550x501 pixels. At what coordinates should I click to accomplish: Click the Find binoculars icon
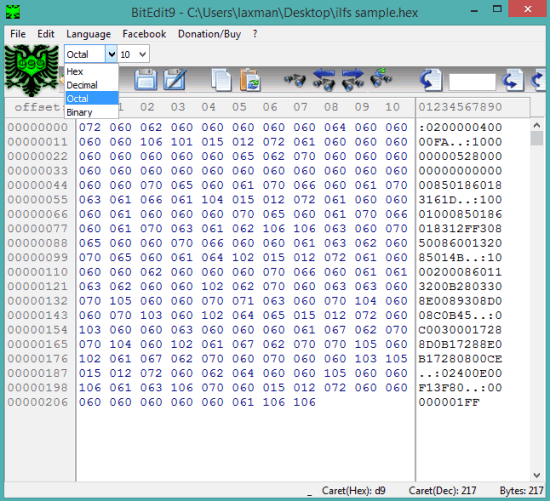(295, 80)
